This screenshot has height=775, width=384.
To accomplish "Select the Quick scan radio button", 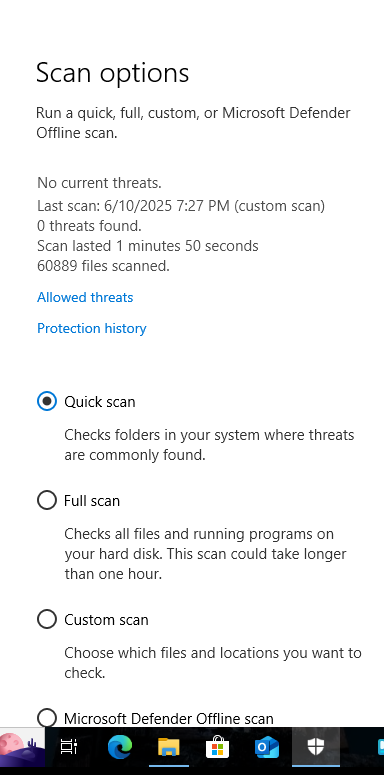I will tap(47, 401).
